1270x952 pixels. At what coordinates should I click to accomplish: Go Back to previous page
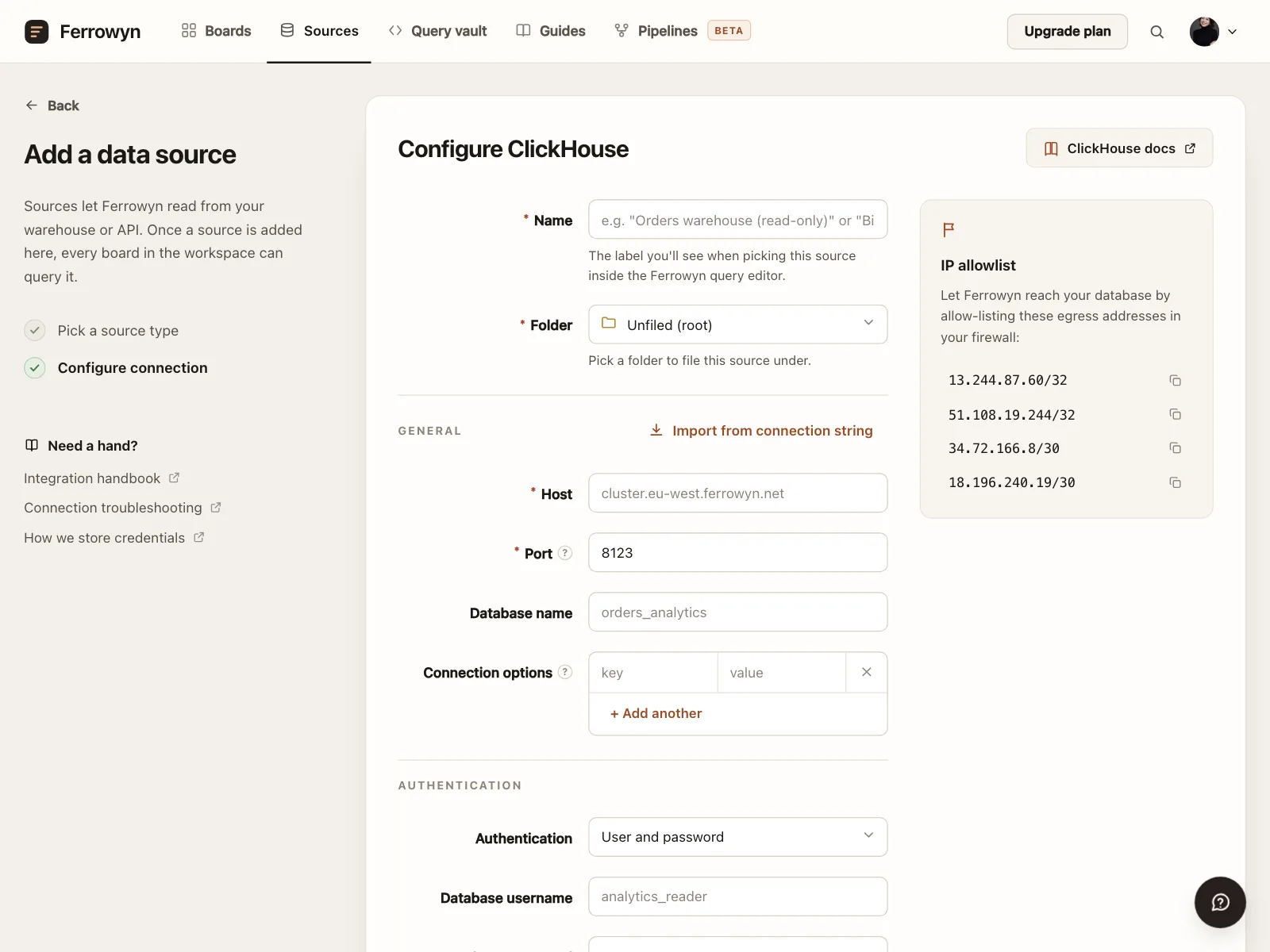52,106
